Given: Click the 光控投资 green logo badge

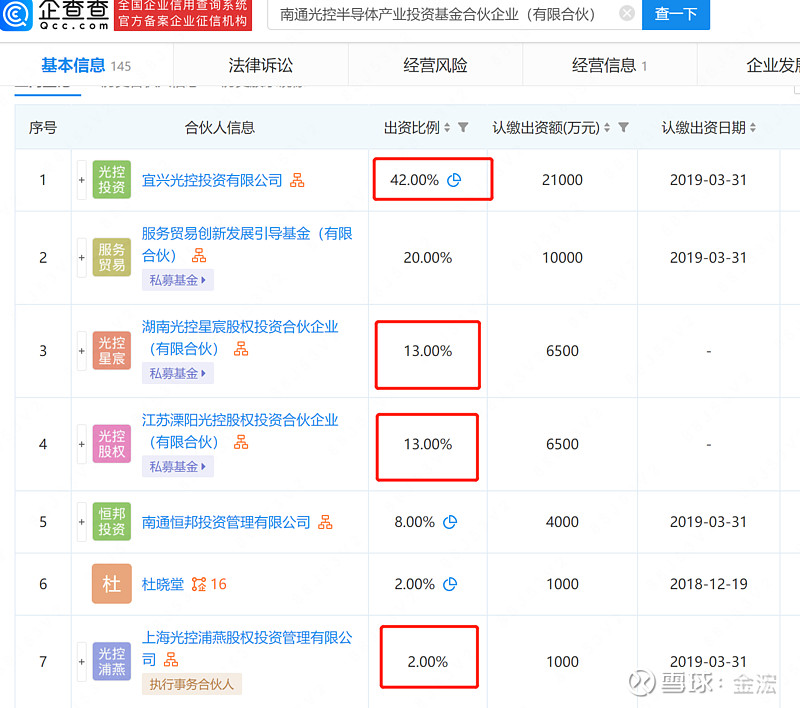Looking at the screenshot, I should click(x=112, y=180).
